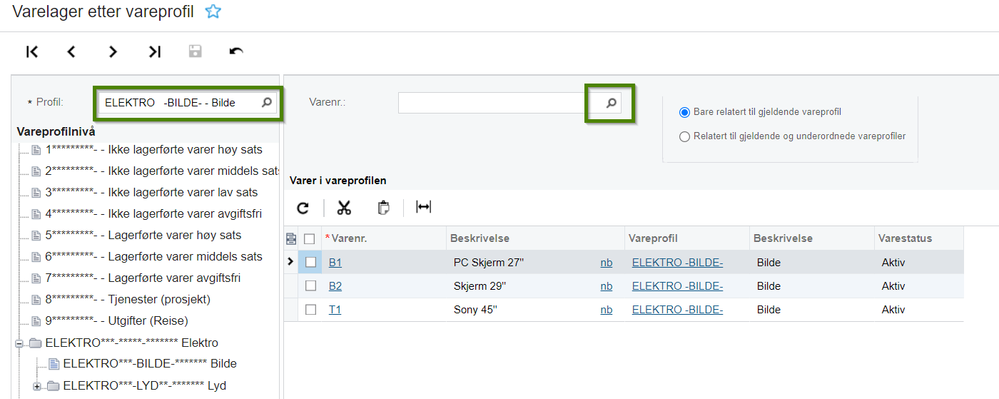Refresh the Varer i vareprofilen grid
This screenshot has height=399, width=999.
303,208
